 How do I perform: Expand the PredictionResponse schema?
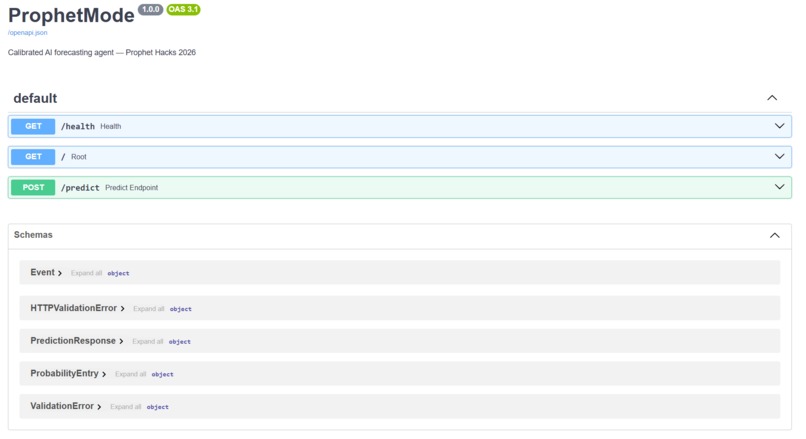point(77,341)
